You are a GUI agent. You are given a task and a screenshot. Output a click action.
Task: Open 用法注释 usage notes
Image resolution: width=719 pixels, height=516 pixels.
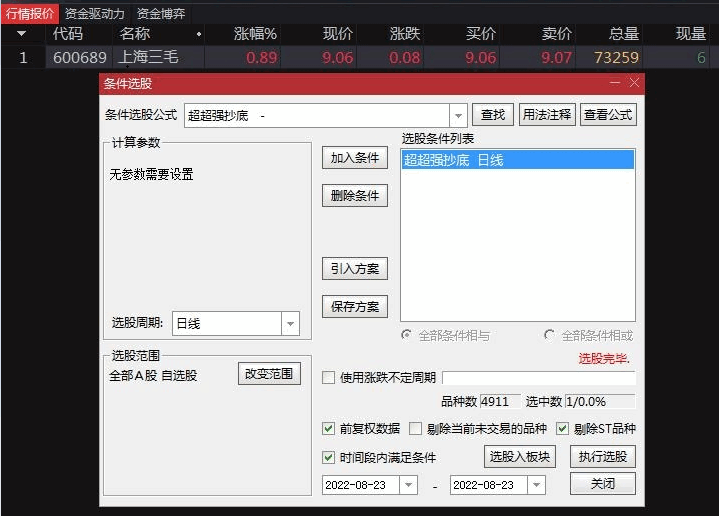pyautogui.click(x=547, y=115)
